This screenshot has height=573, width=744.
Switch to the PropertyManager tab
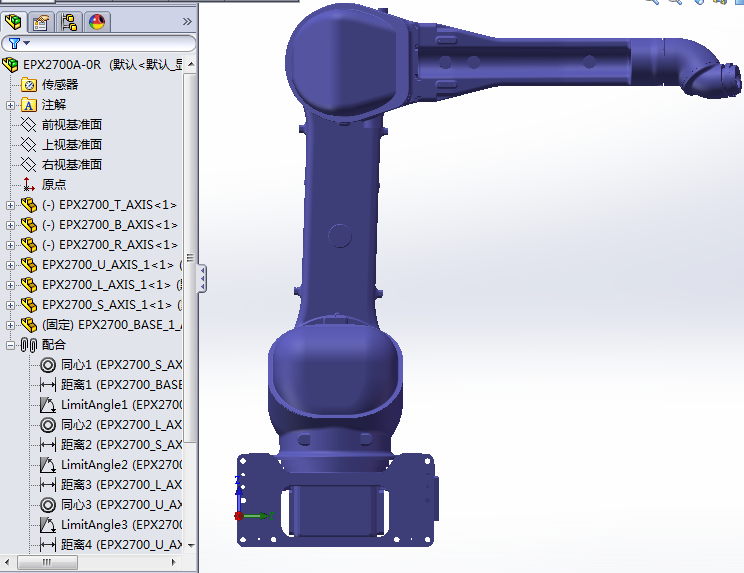41,22
